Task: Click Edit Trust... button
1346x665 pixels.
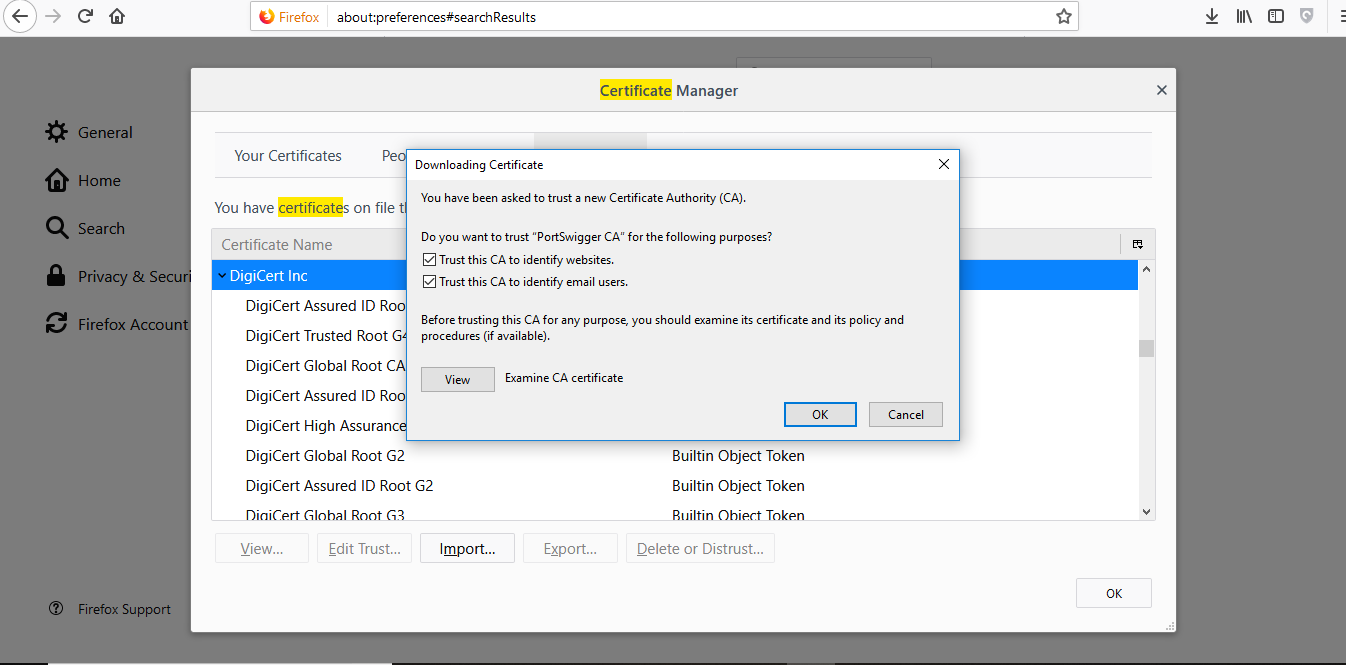Action: pyautogui.click(x=364, y=548)
